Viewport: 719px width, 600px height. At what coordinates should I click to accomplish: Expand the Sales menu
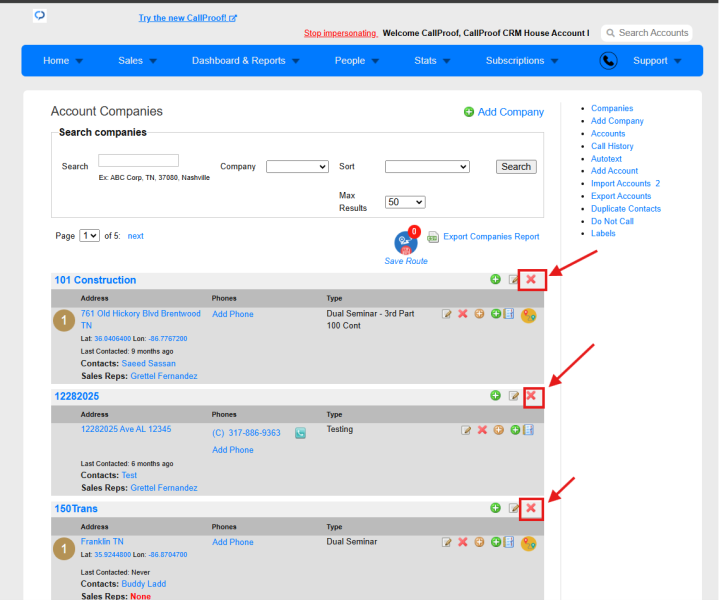pos(137,61)
